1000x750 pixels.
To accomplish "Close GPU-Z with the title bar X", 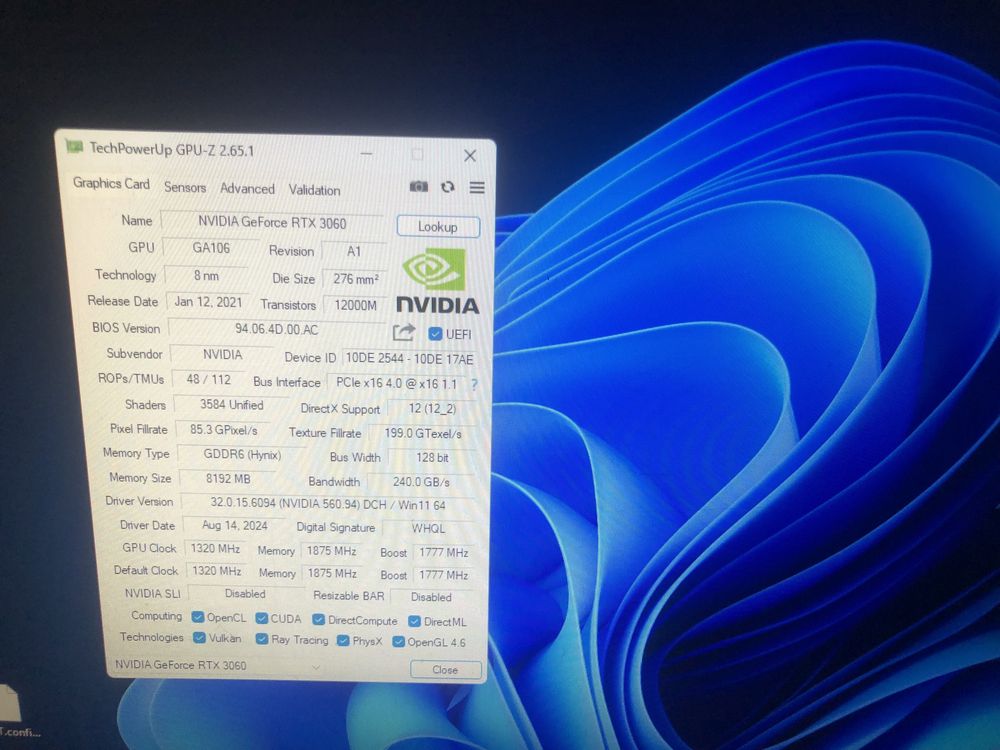I will click(470, 156).
